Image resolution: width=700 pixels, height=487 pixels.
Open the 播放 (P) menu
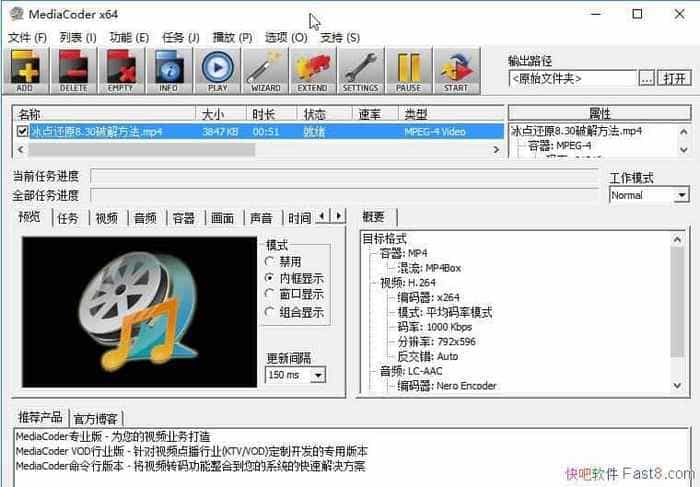coord(232,37)
